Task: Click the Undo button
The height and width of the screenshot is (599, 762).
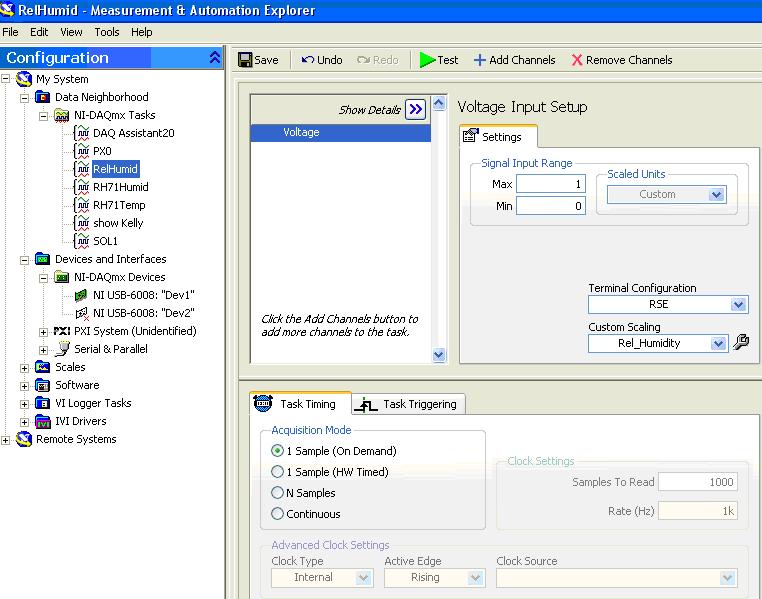Action: (x=322, y=60)
